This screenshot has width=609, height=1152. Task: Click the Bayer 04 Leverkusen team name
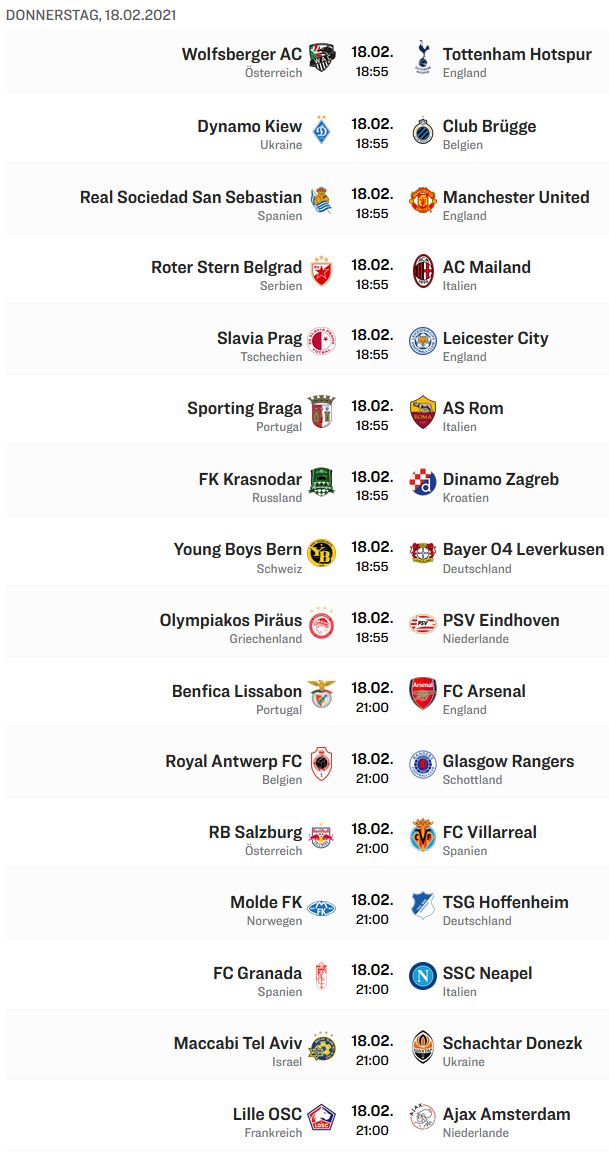pos(523,550)
